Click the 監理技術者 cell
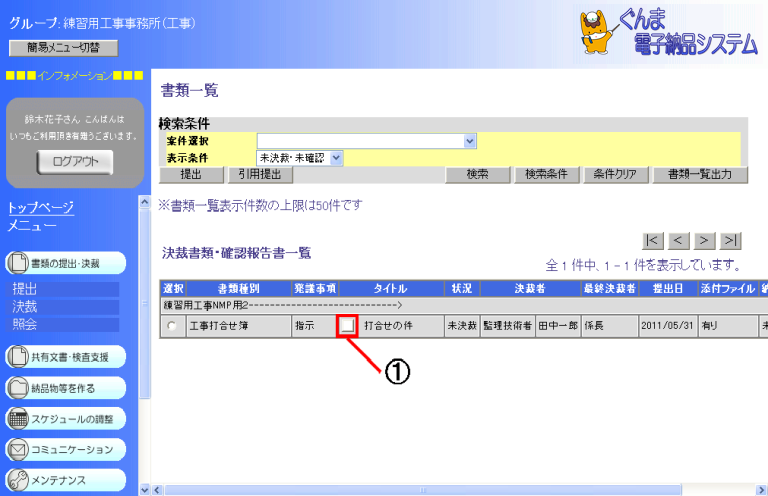The image size is (768, 496). point(507,326)
